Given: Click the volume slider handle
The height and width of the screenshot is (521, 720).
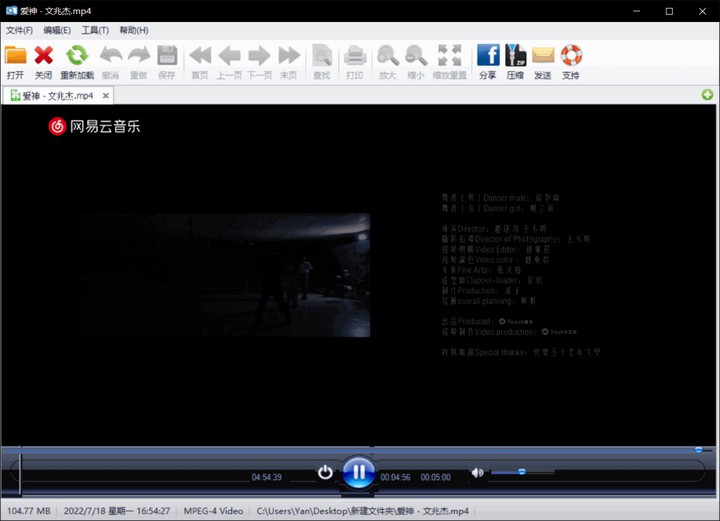Looking at the screenshot, I should [522, 471].
